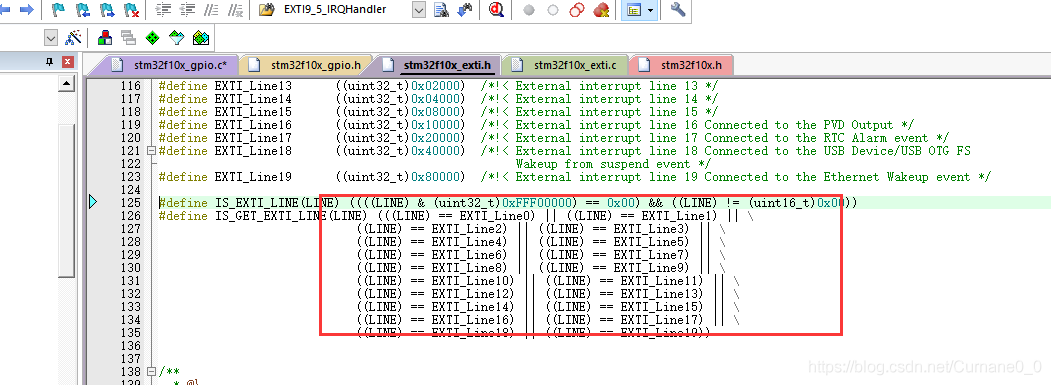
Task: Click EXTI_Line18 define on line 121
Action: point(253,151)
